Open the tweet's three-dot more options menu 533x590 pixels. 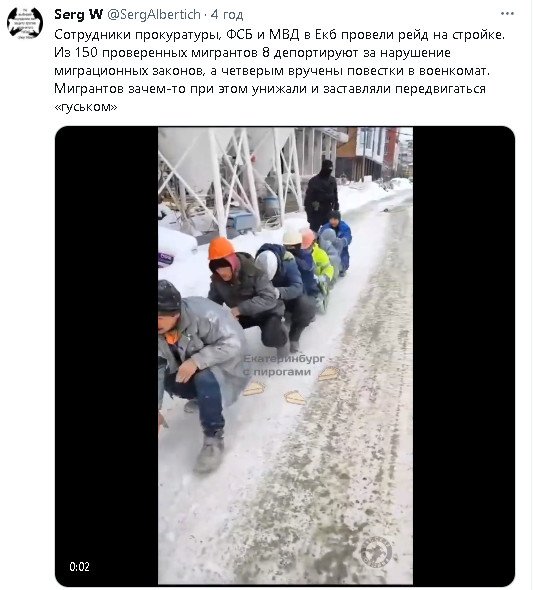(x=507, y=14)
